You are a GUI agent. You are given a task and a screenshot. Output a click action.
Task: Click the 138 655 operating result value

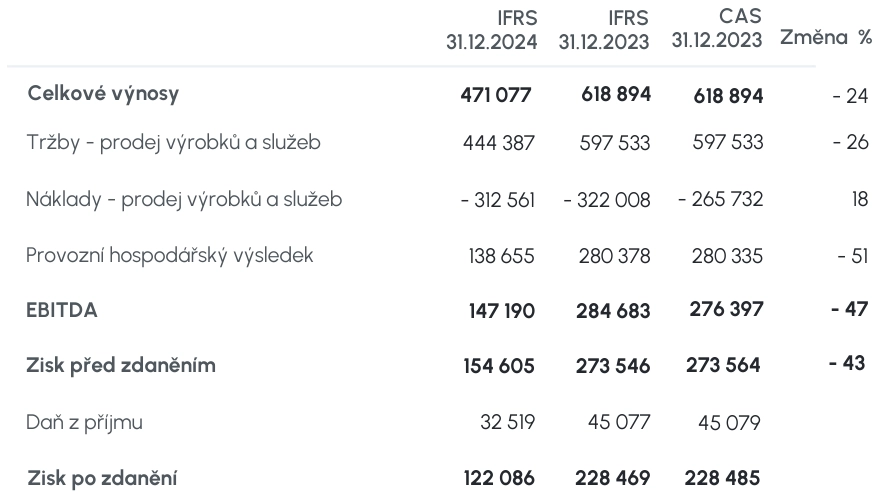pyautogui.click(x=501, y=256)
